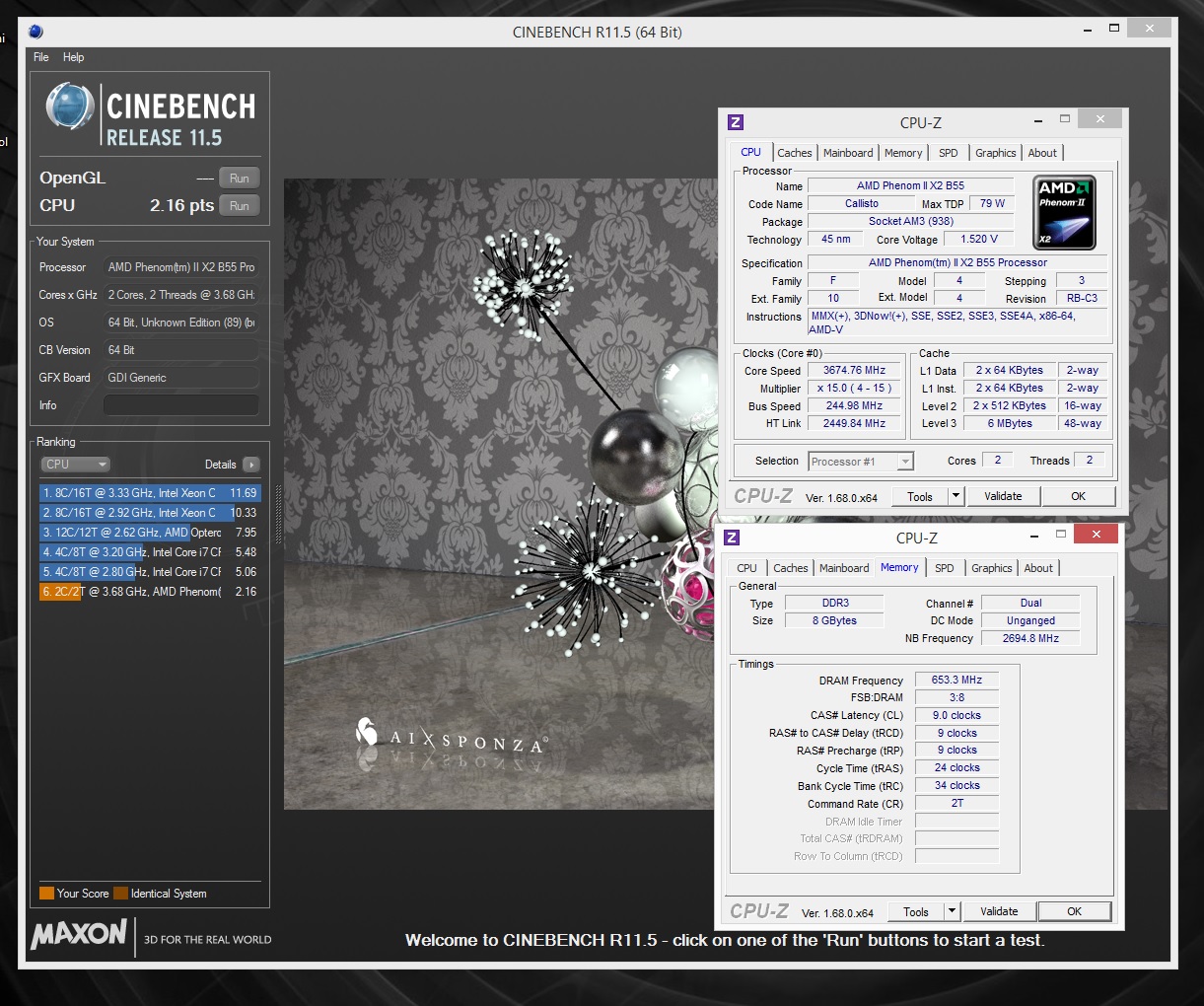Open Tools dropdown arrow in lower CPU-Z window
The width and height of the screenshot is (1204, 1006).
pos(952,912)
